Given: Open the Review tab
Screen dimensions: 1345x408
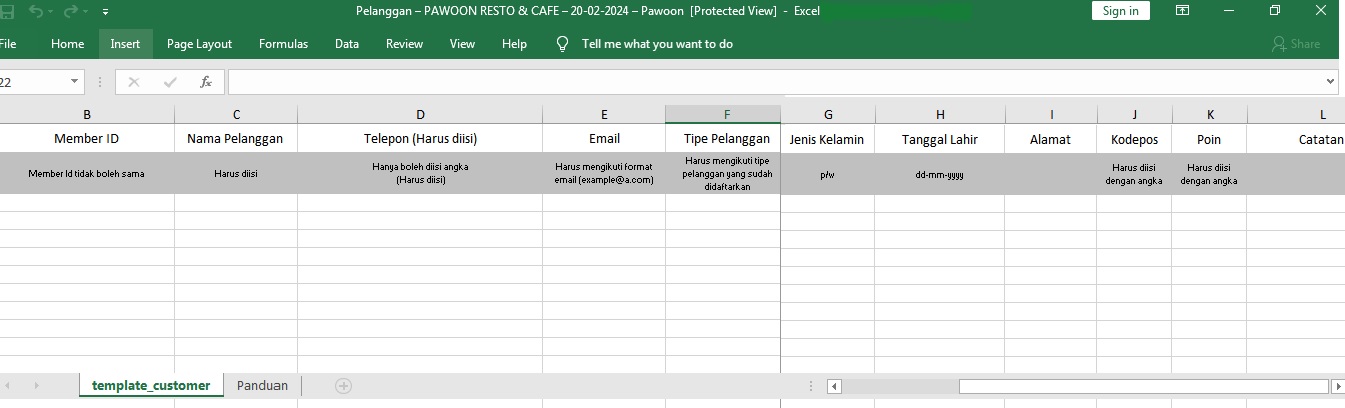Looking at the screenshot, I should click(404, 44).
